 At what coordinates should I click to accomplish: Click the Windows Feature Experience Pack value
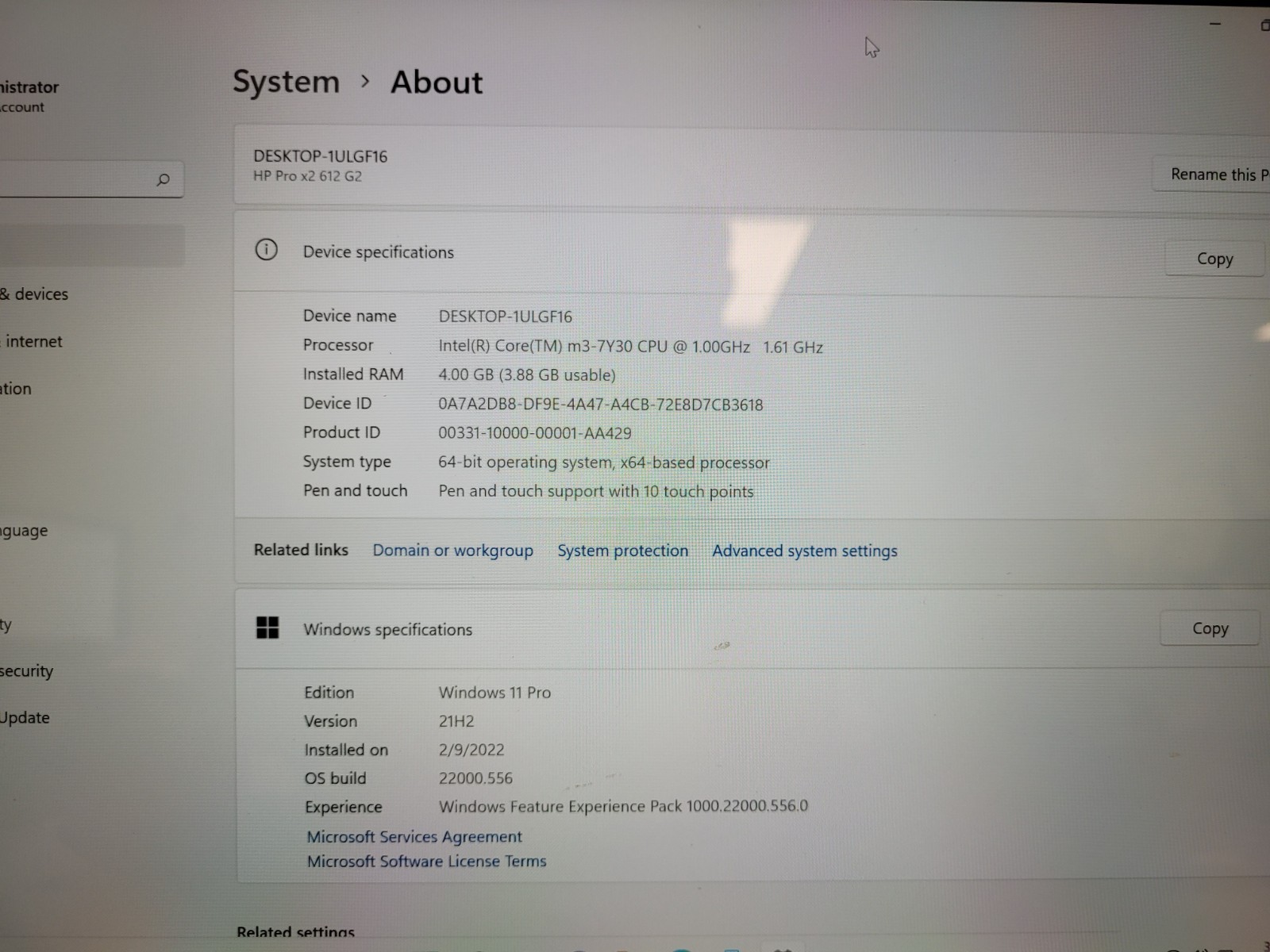[x=623, y=806]
